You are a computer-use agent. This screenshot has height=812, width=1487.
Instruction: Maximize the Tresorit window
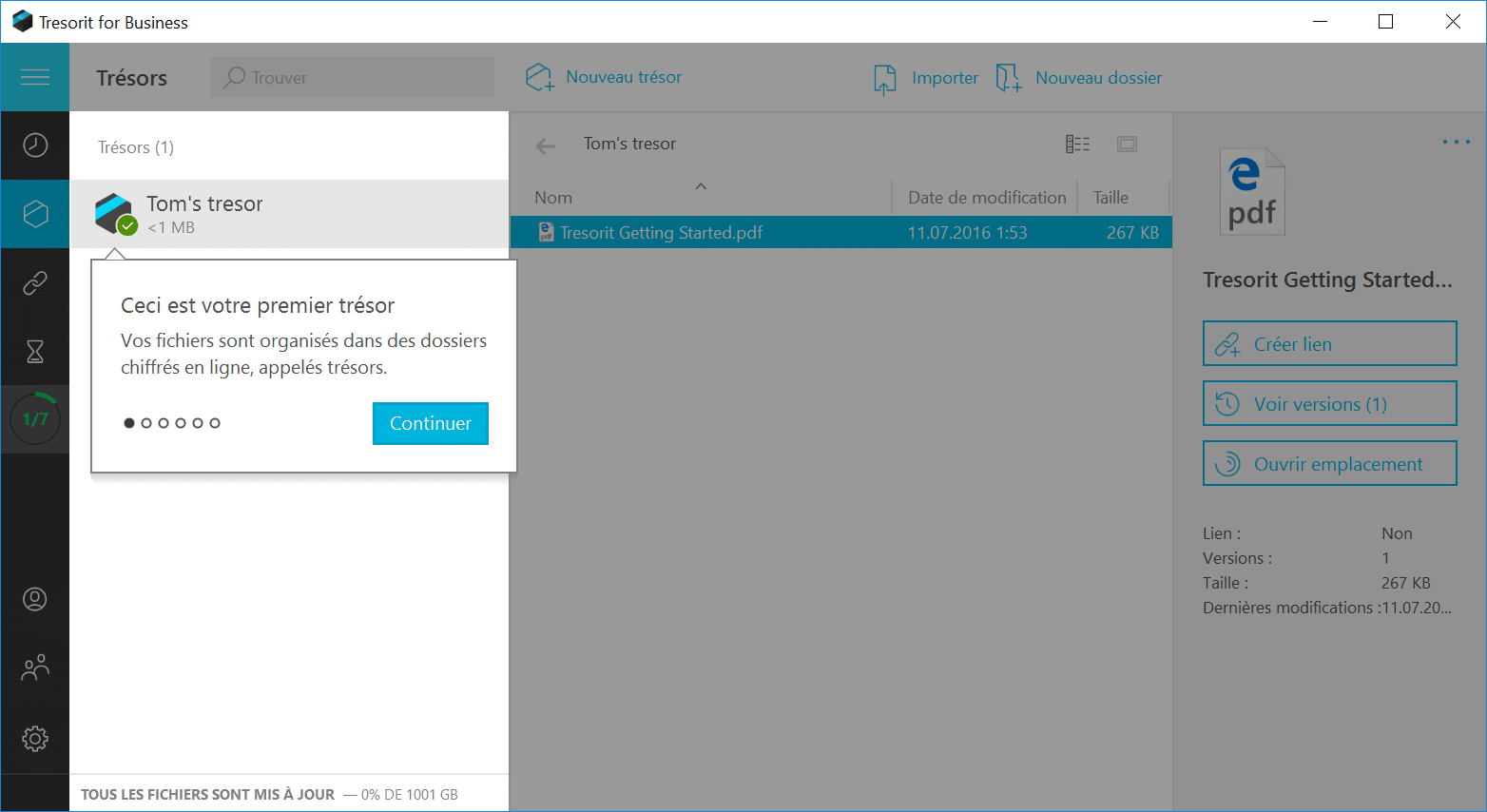pos(1385,22)
